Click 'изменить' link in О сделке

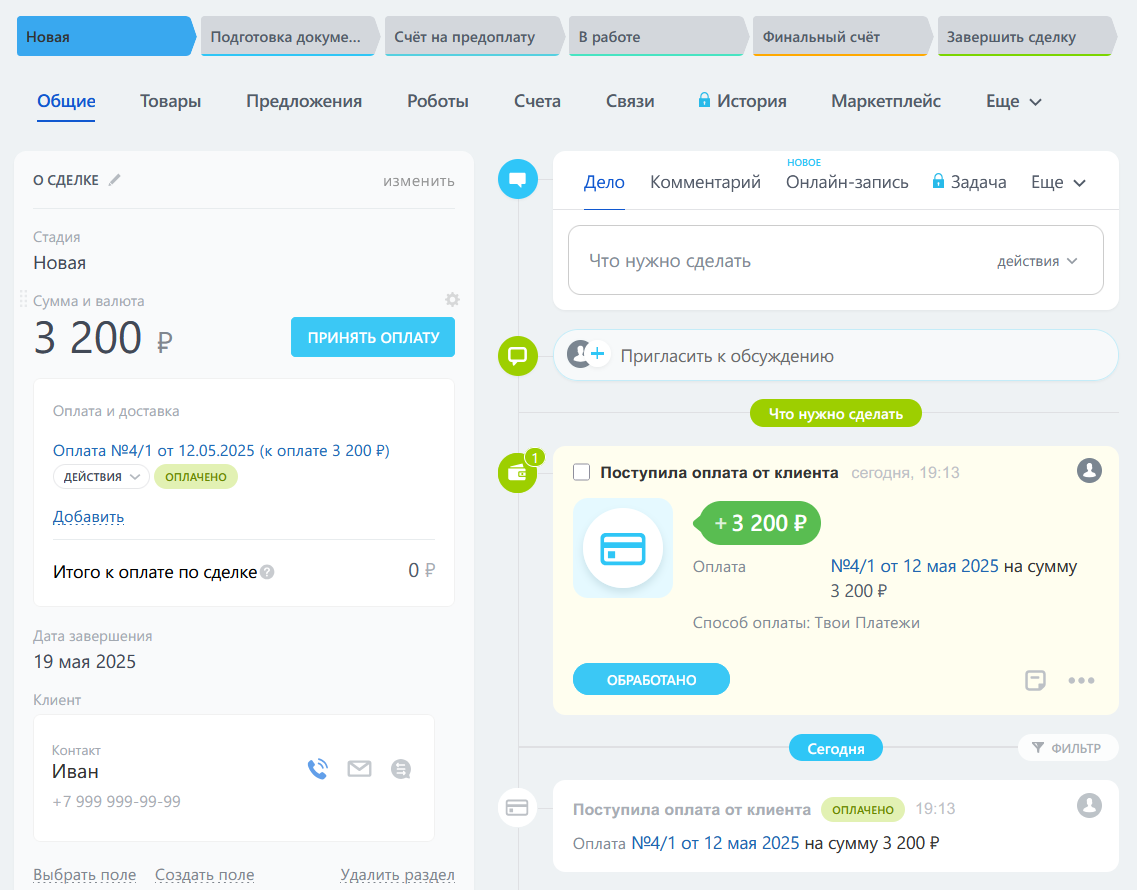(418, 181)
